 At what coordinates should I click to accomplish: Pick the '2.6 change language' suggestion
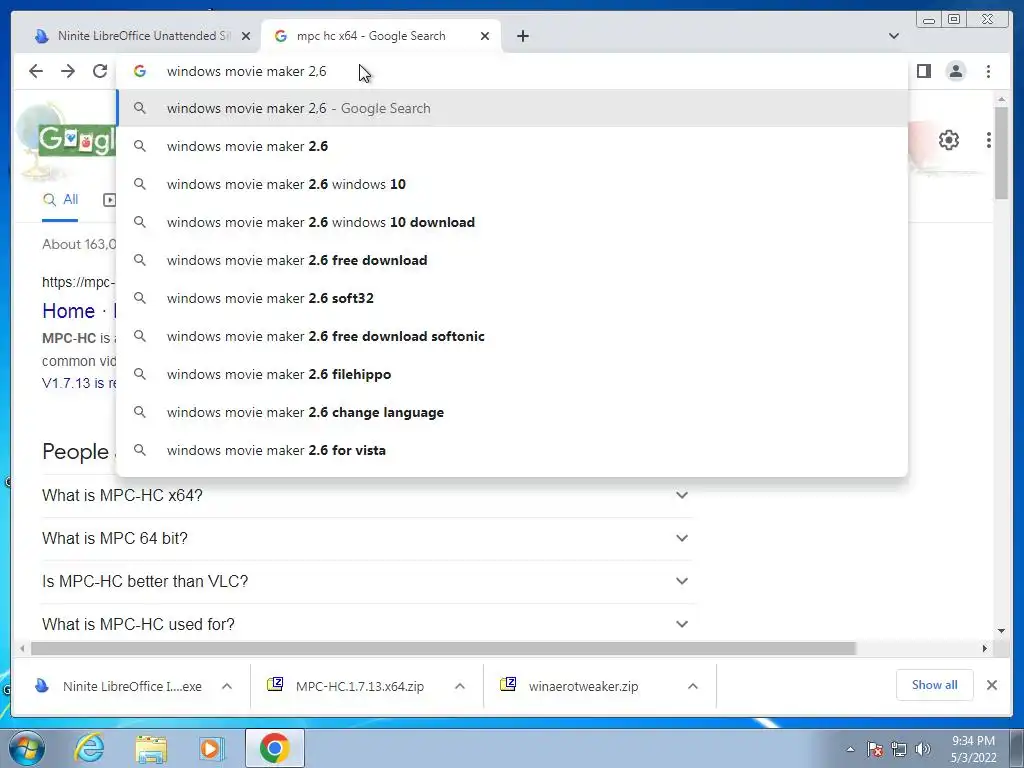[x=513, y=412]
